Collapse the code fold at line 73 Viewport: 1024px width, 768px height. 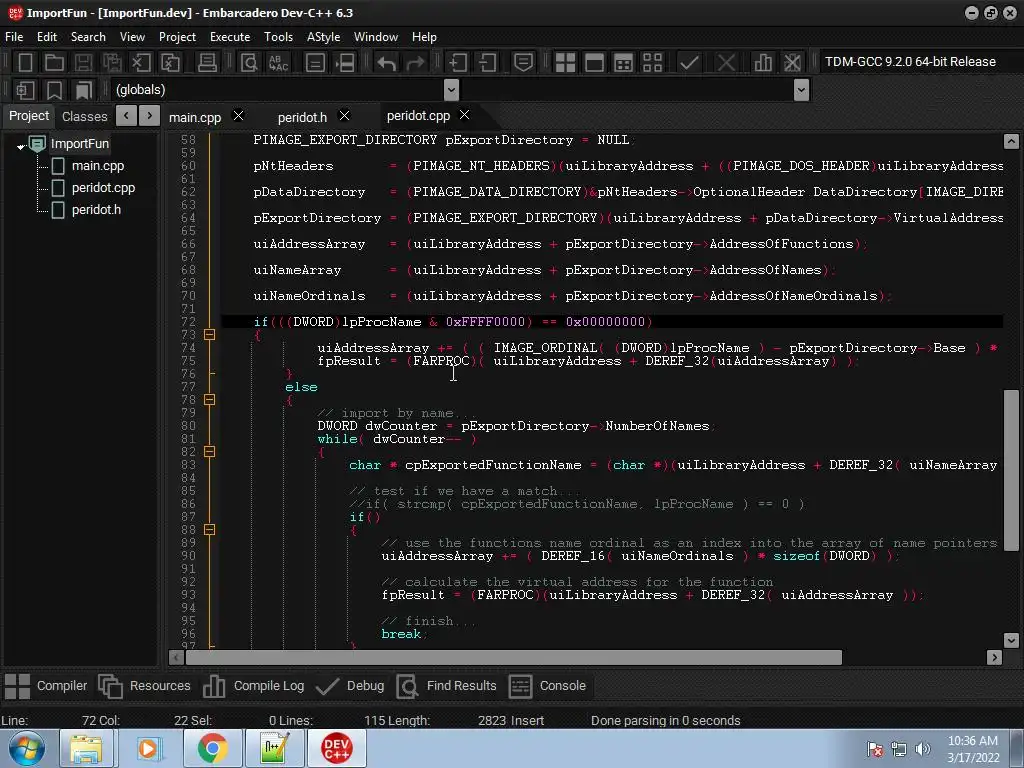tap(209, 334)
